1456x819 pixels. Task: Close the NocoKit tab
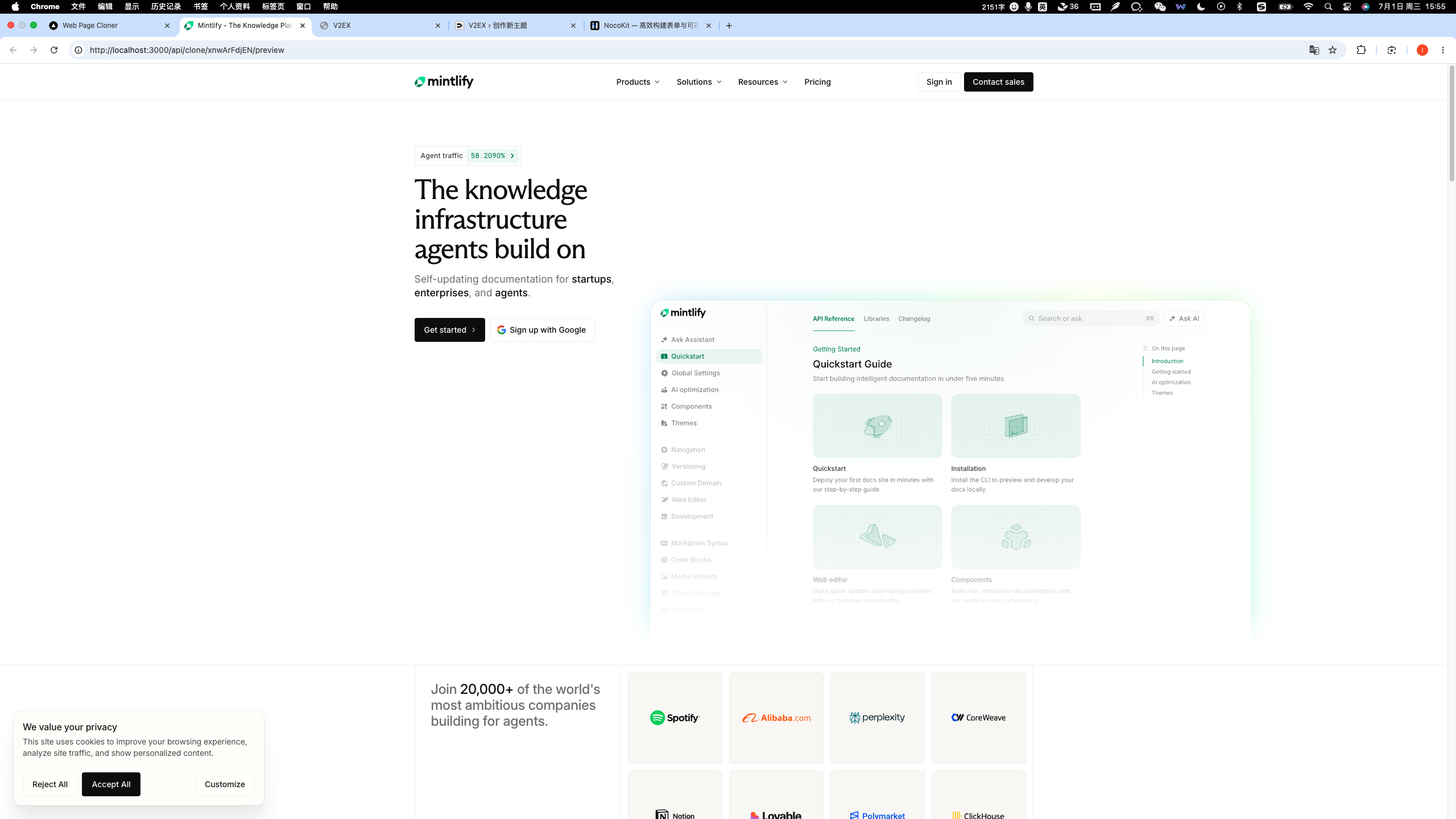coord(709,26)
